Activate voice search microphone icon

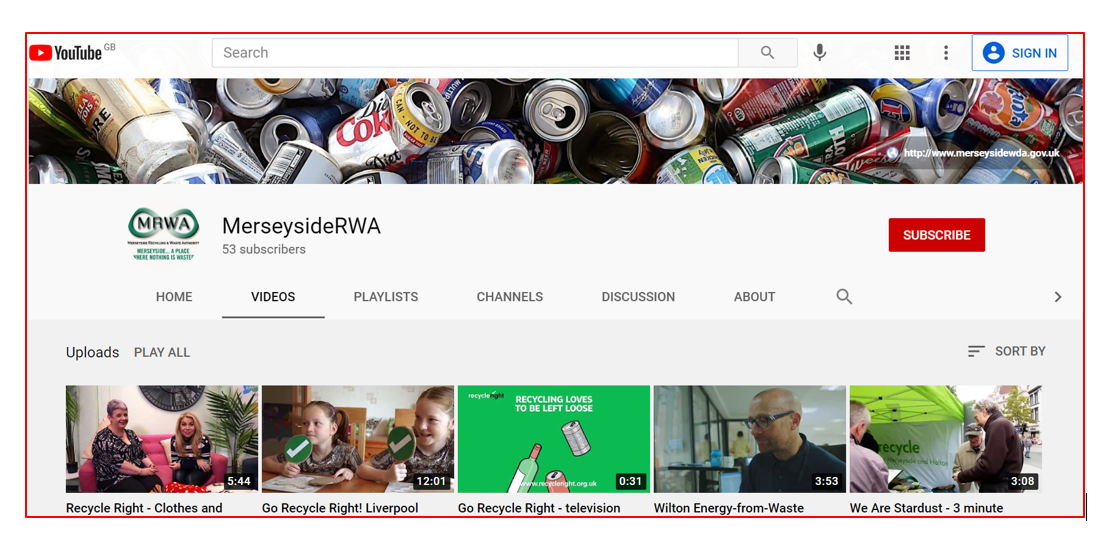[820, 52]
